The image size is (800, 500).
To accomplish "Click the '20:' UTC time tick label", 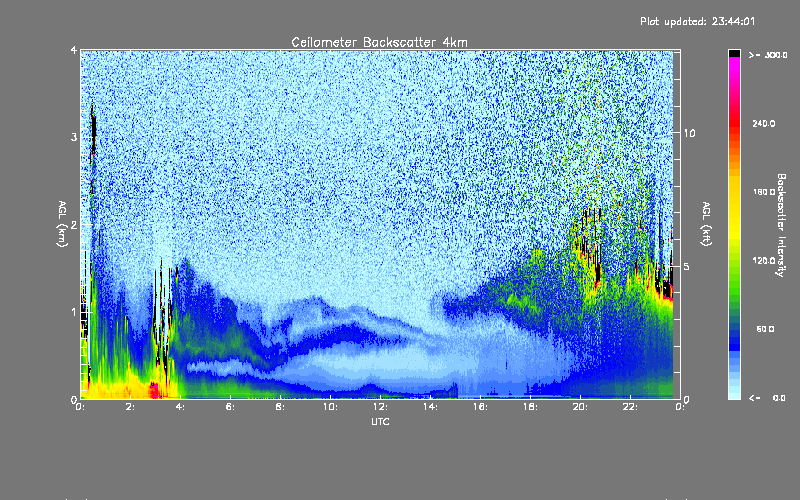I will click(581, 407).
